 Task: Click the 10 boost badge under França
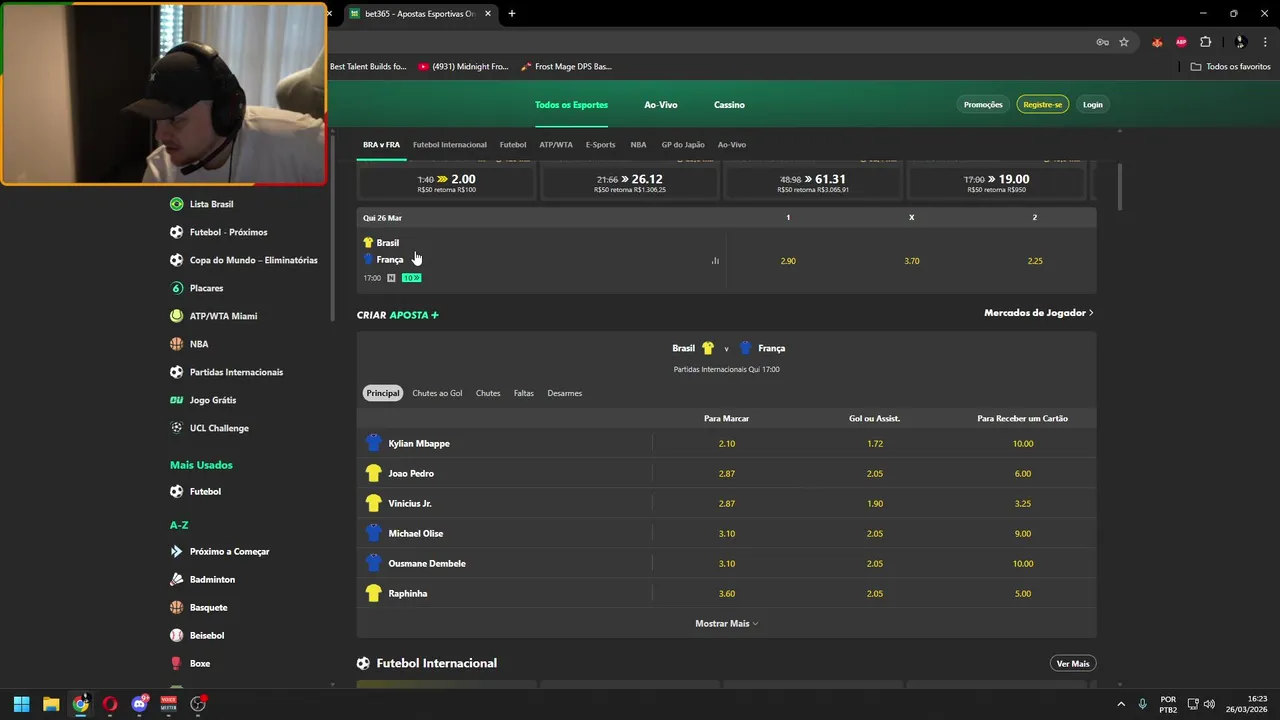(411, 278)
